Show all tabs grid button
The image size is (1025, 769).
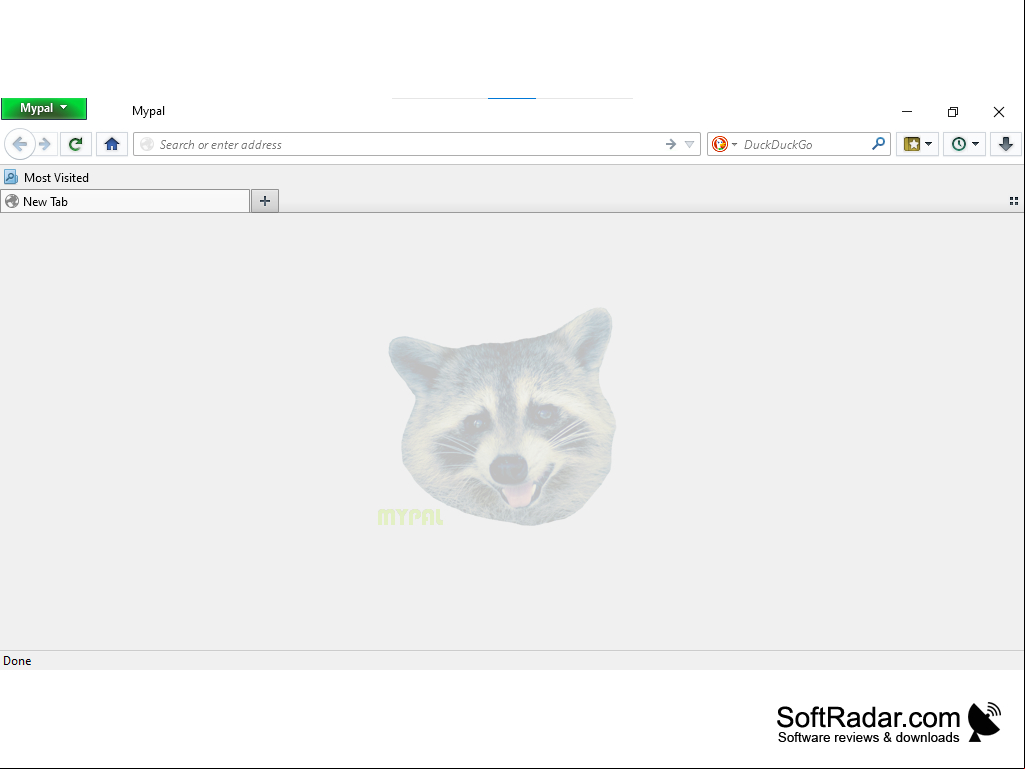tap(1014, 201)
